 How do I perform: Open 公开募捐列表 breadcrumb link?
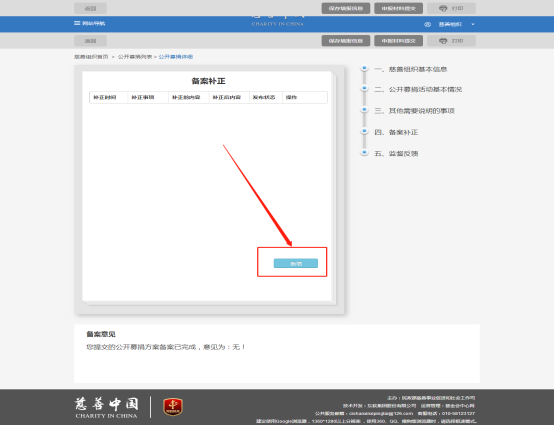(x=135, y=57)
